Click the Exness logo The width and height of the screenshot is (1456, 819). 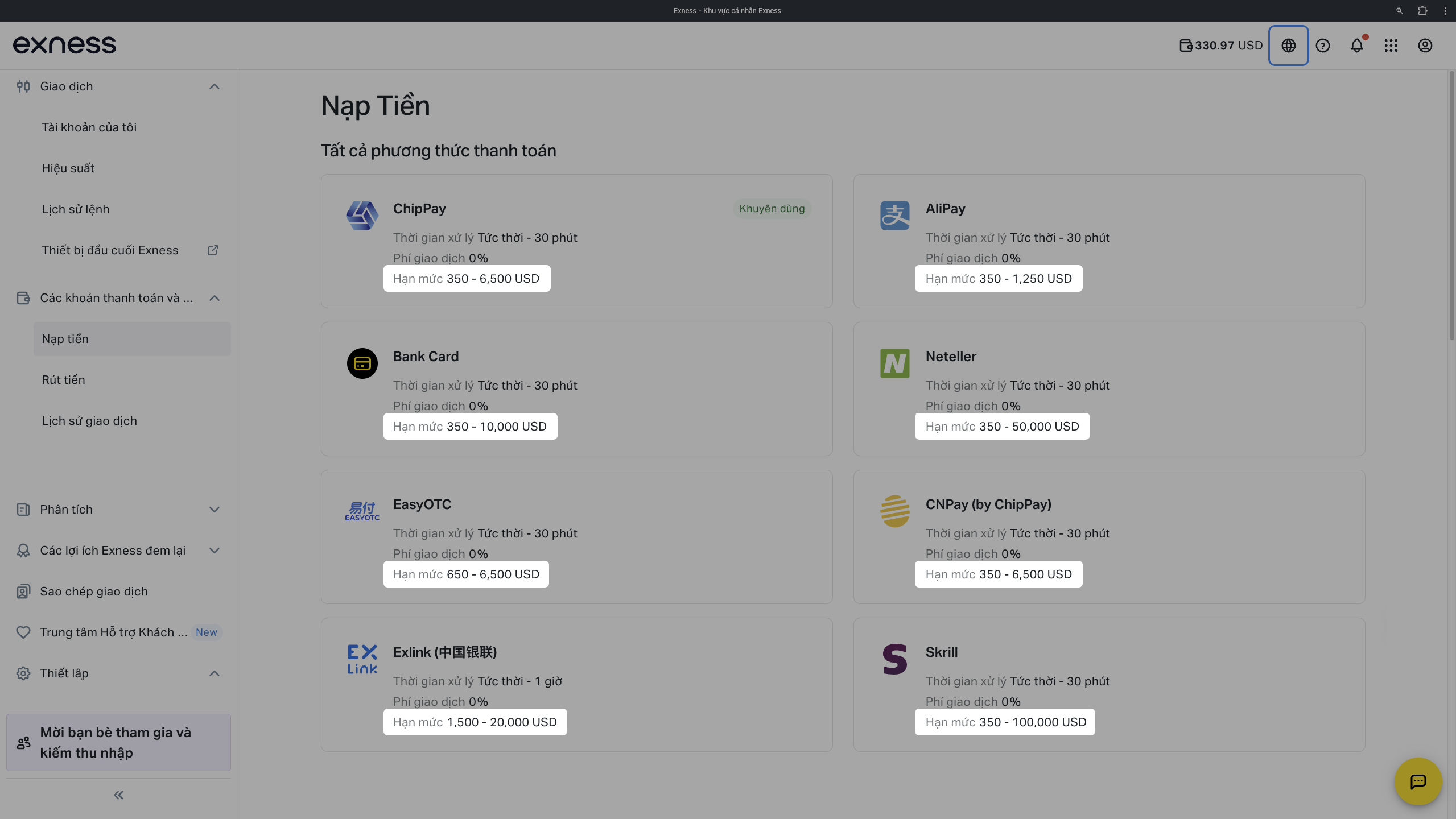coord(64,45)
